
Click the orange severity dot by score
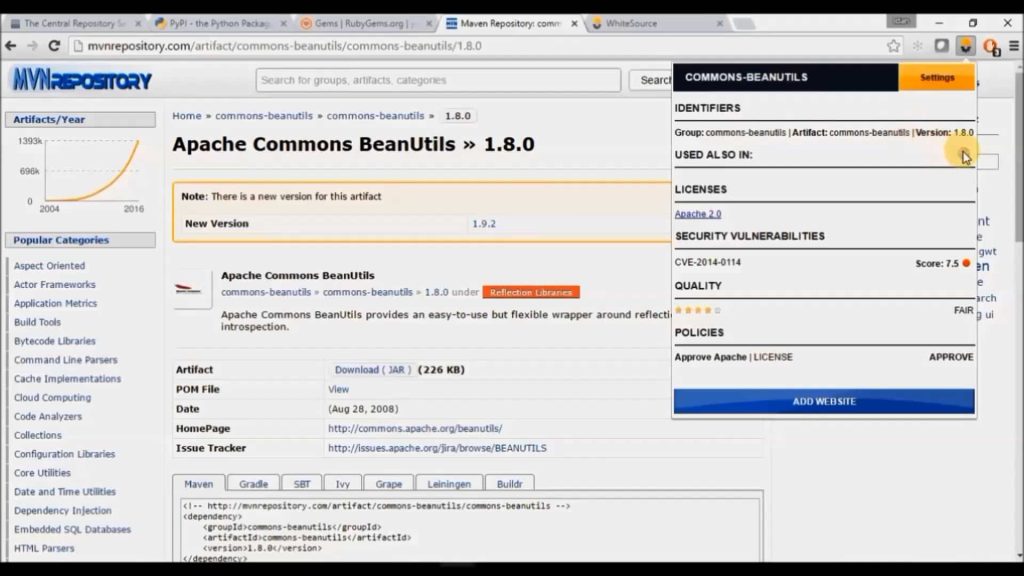tap(967, 263)
